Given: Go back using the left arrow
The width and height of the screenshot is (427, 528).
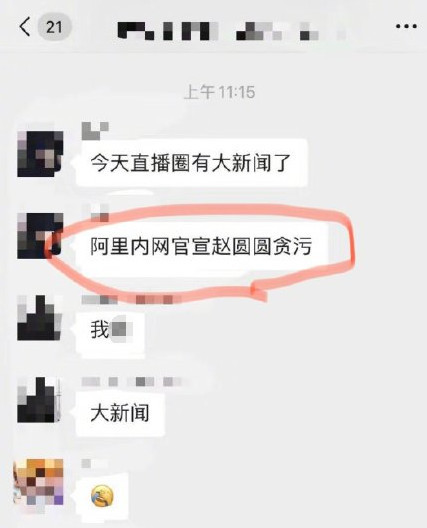Looking at the screenshot, I should click(25, 27).
